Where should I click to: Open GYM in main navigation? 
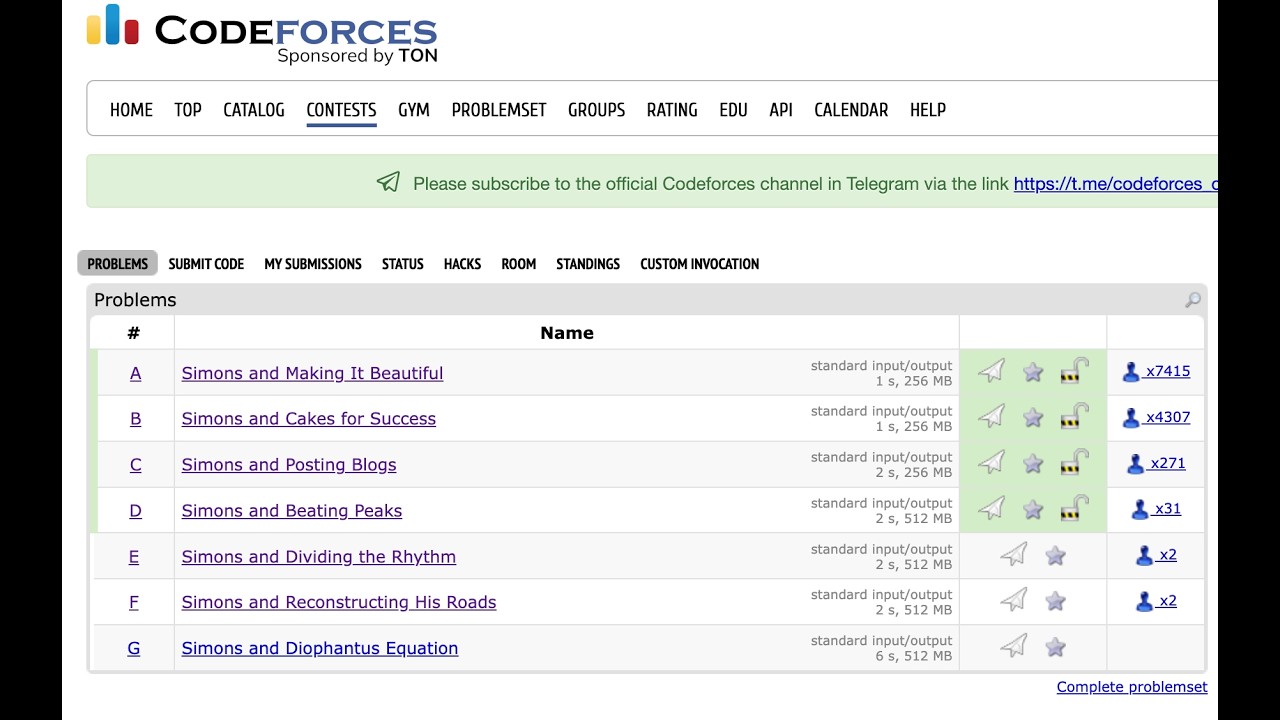pyautogui.click(x=414, y=110)
